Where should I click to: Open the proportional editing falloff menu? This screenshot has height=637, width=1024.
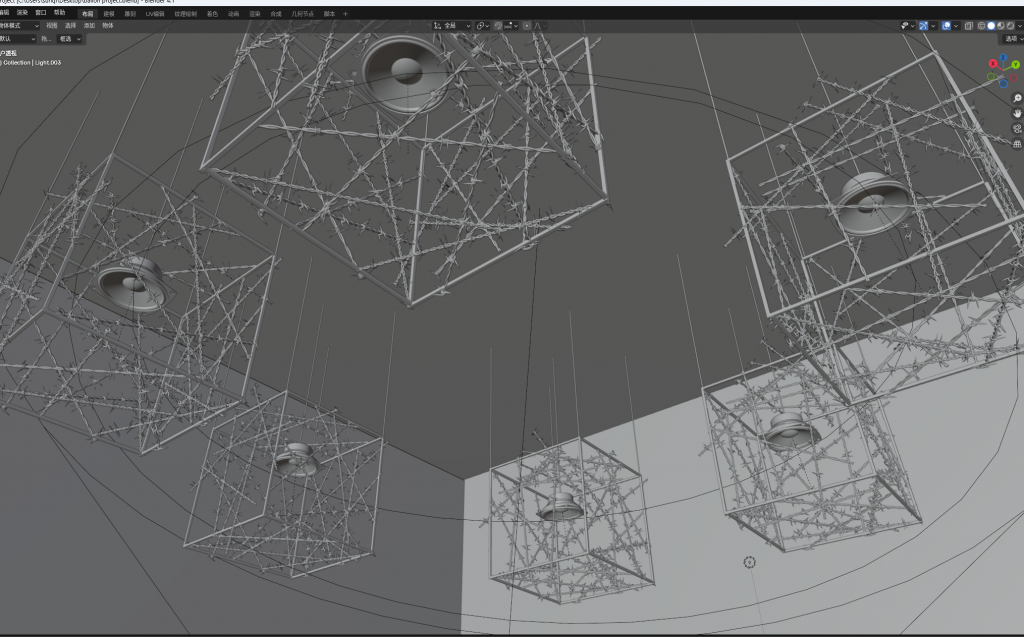[x=539, y=25]
